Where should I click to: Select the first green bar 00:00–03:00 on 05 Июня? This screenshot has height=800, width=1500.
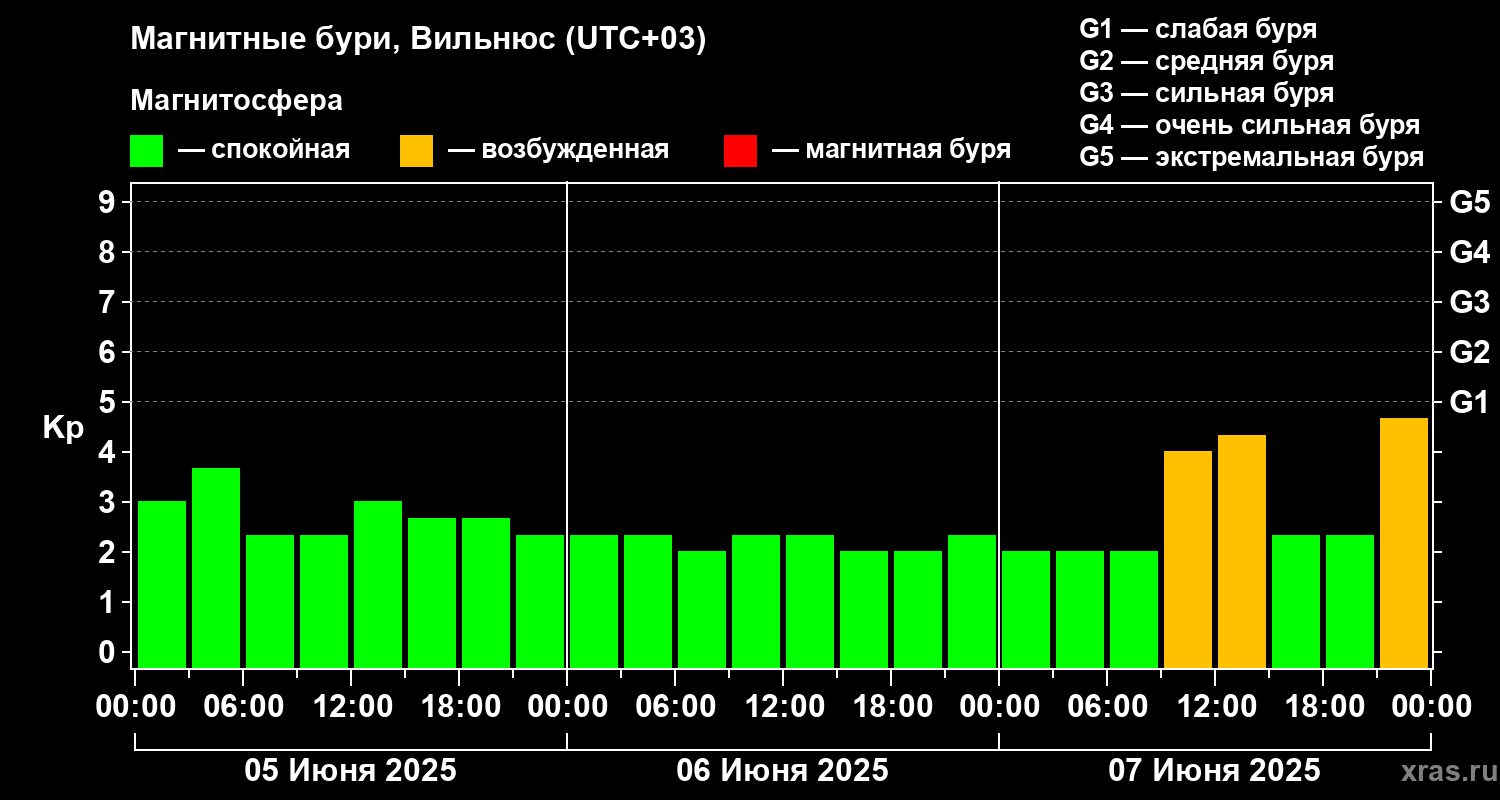coord(162,585)
